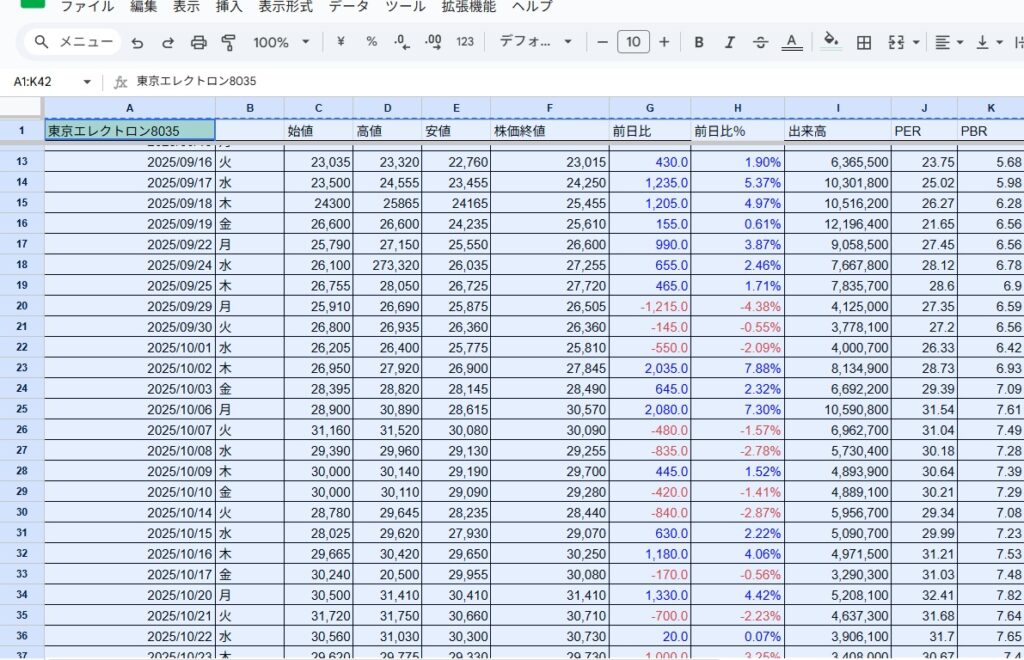Open the 表示形式 menu
Viewport: 1024px width, 660px height.
click(x=285, y=6)
